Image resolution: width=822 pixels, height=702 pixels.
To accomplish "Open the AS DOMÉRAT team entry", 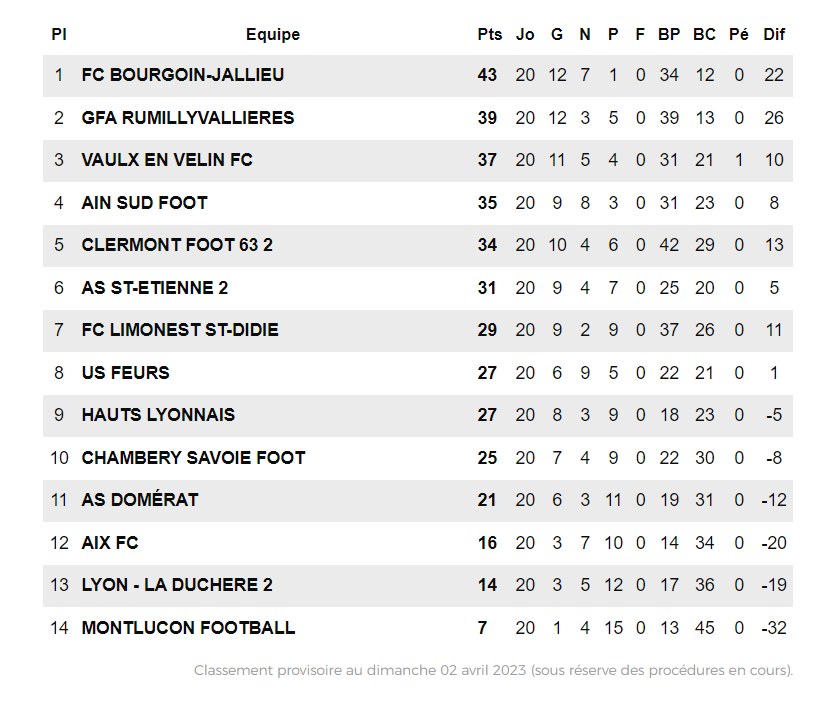I will point(140,500).
